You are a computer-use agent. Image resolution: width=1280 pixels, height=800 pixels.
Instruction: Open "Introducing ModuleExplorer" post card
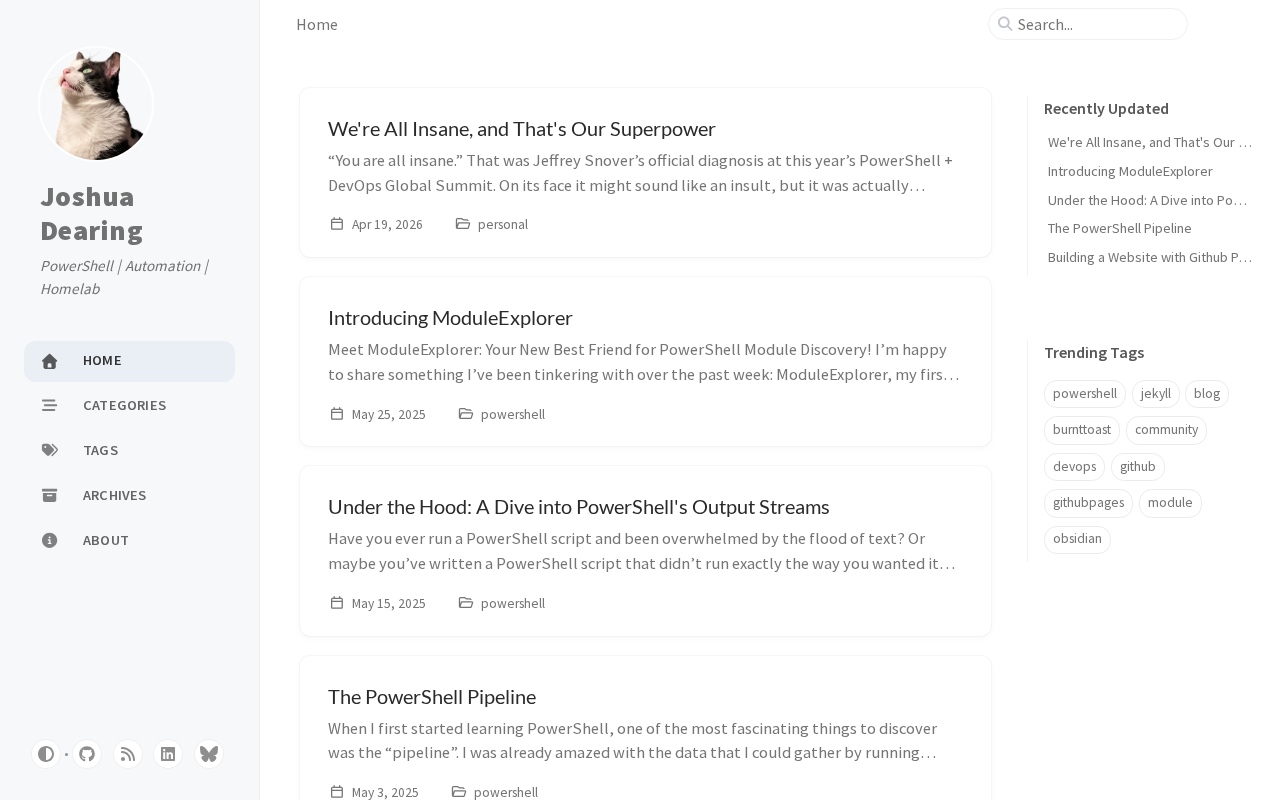(450, 318)
